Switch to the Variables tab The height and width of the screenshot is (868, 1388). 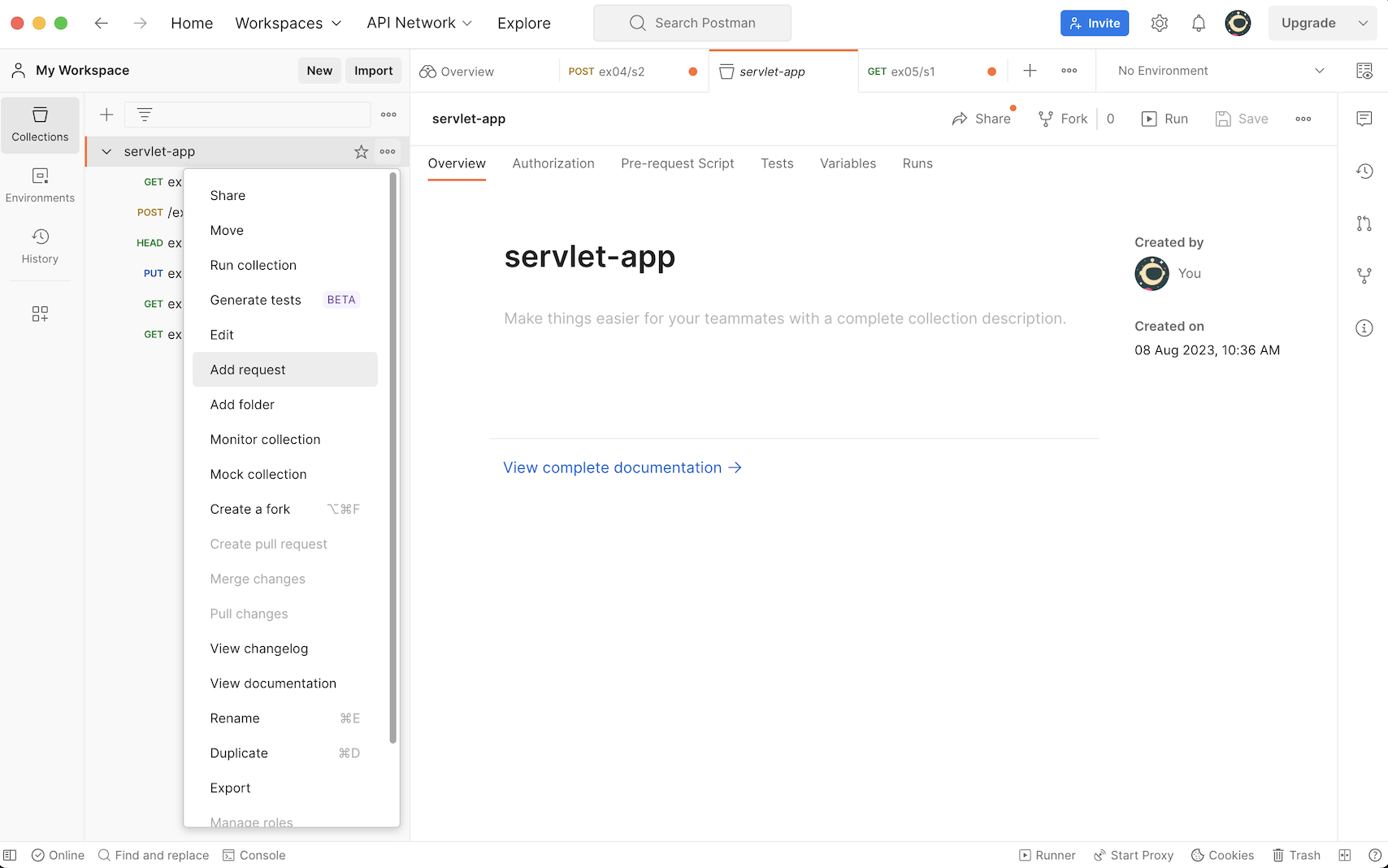[848, 163]
